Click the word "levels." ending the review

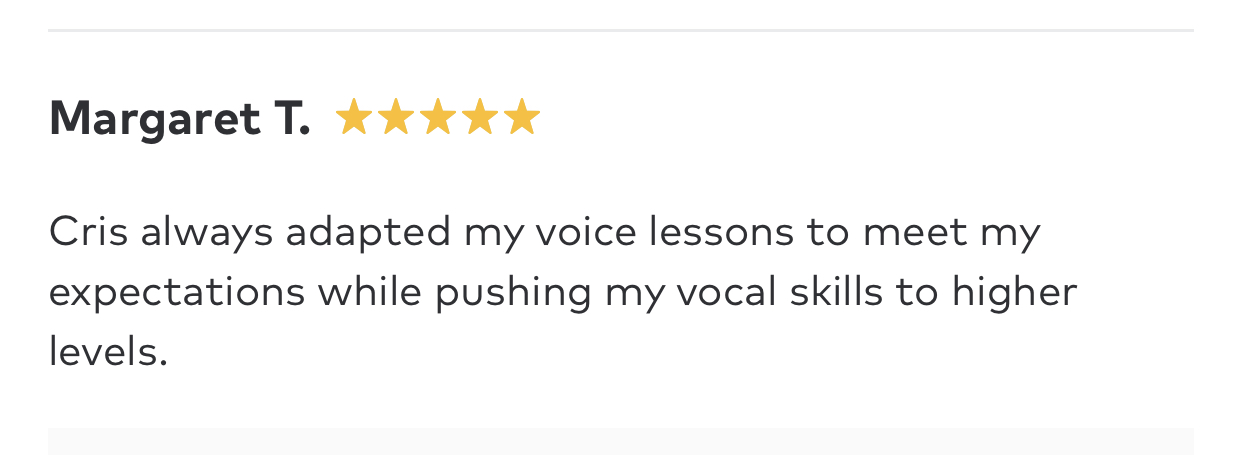(x=108, y=351)
